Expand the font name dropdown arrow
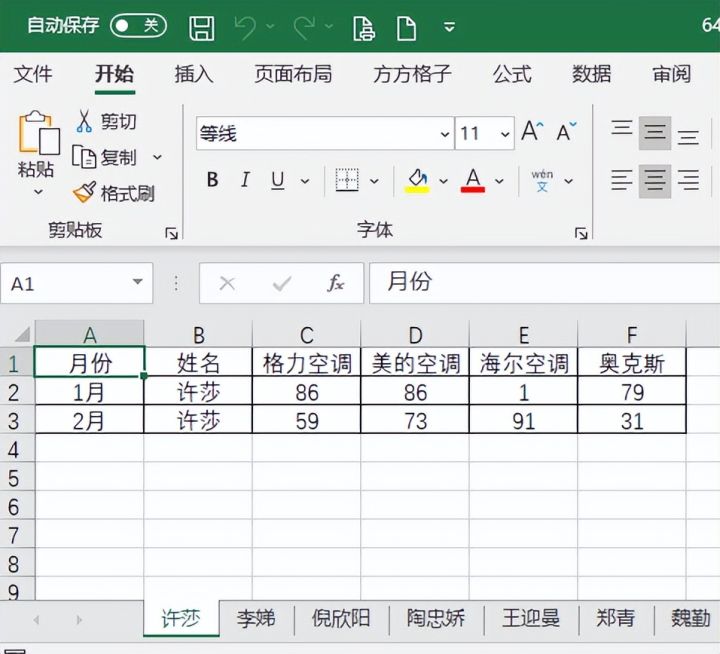Screen dimensions: 720x654 click(445, 134)
